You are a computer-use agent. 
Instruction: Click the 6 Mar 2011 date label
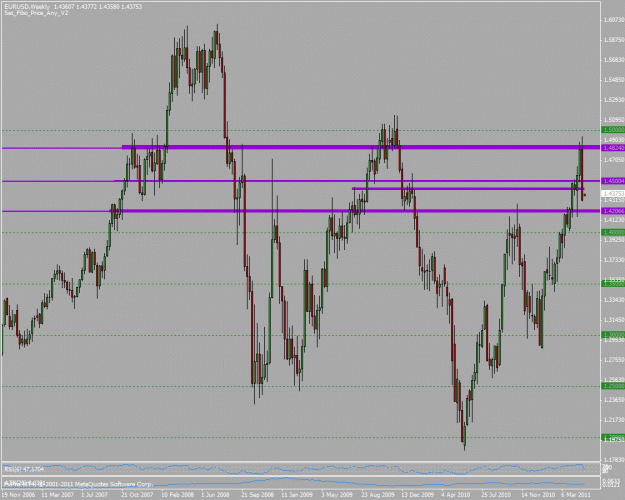point(576,495)
